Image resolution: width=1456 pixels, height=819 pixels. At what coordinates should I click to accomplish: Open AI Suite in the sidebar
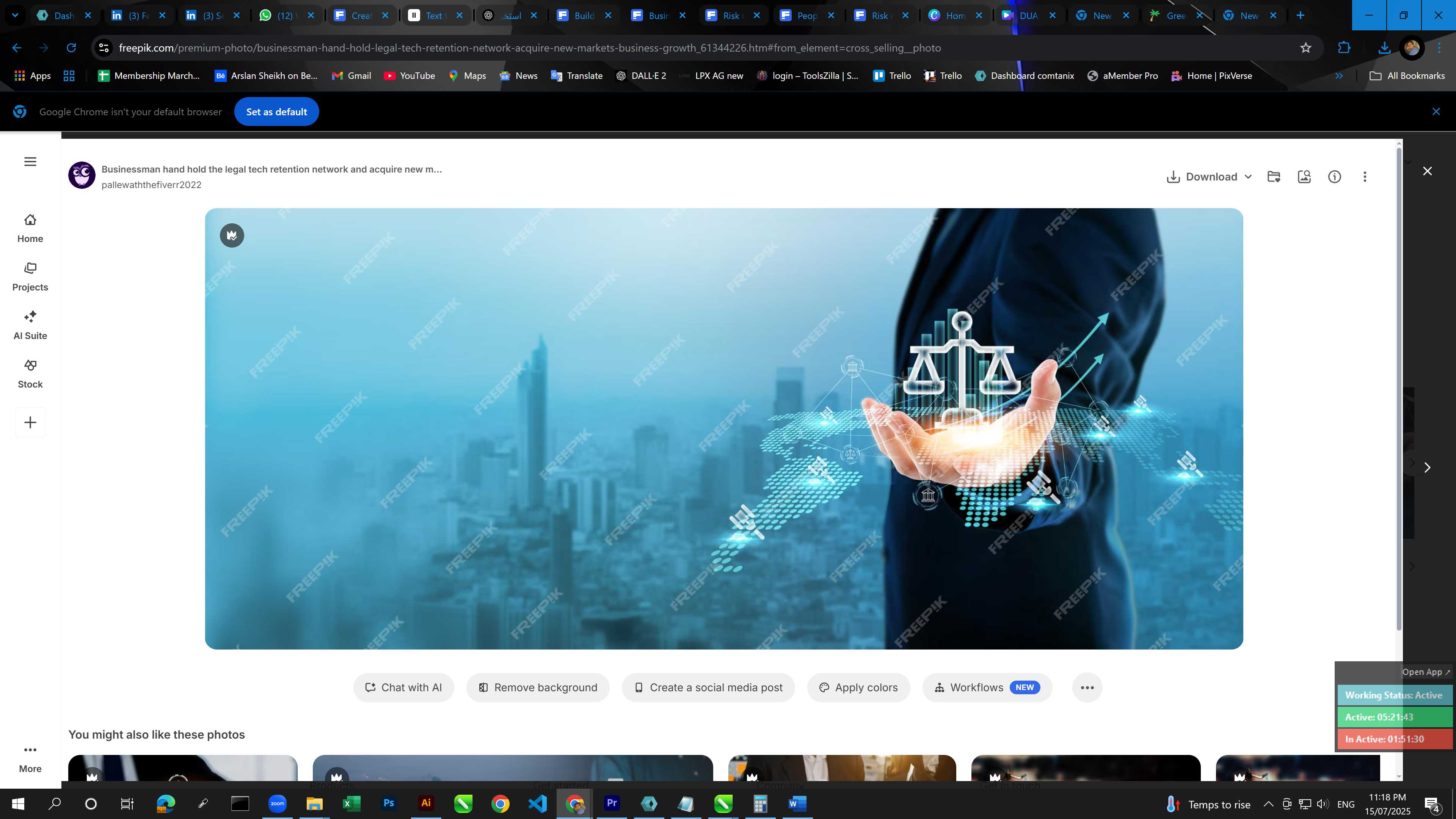click(x=30, y=326)
